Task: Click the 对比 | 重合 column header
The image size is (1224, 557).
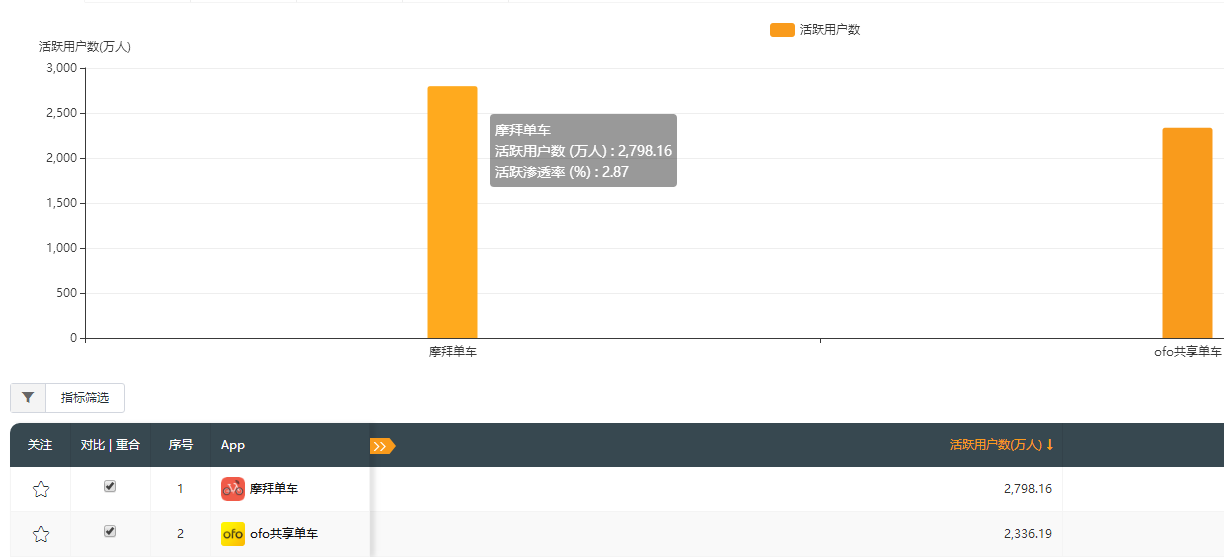Action: click(110, 445)
